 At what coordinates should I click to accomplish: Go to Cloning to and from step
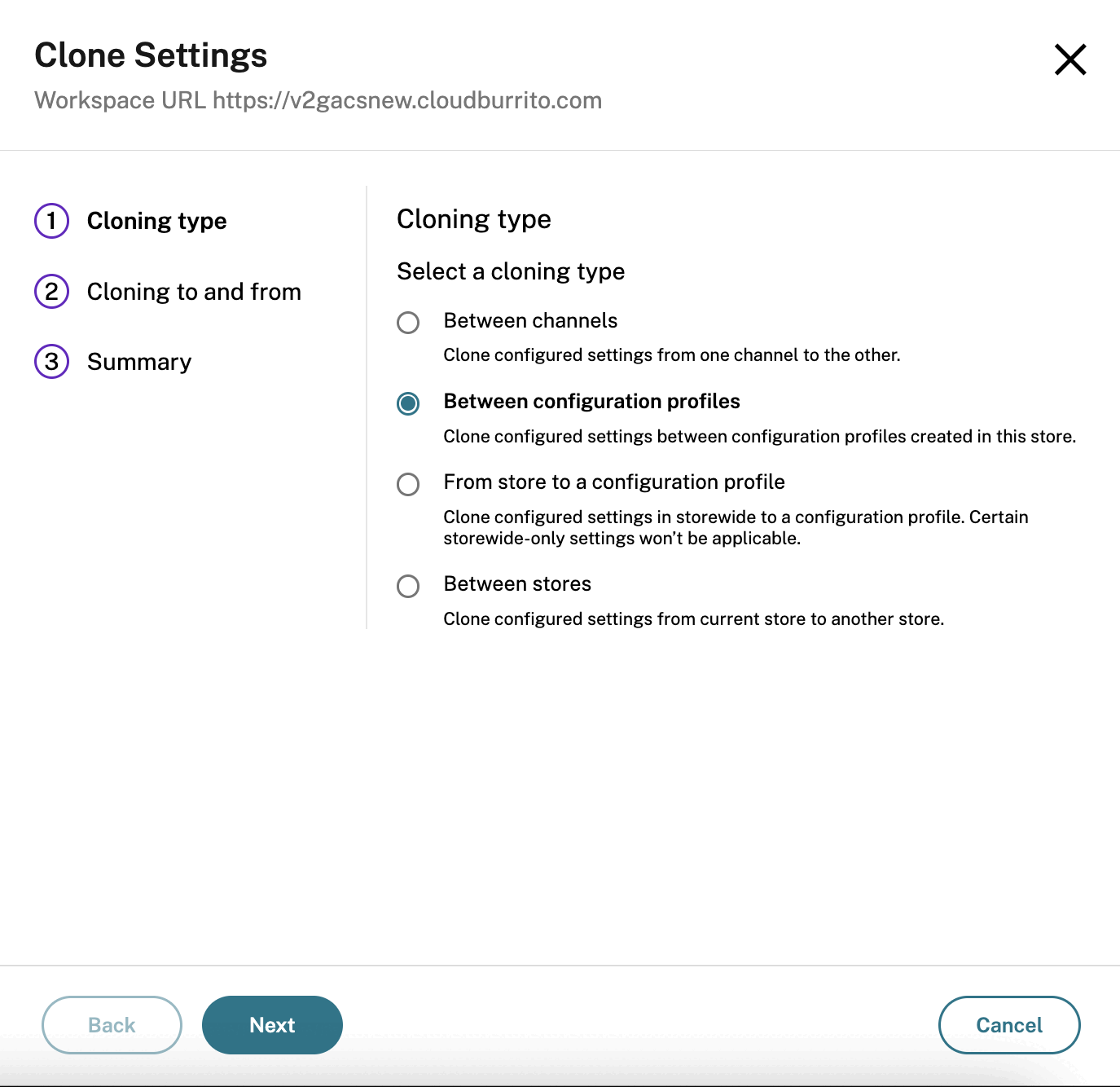click(x=194, y=292)
